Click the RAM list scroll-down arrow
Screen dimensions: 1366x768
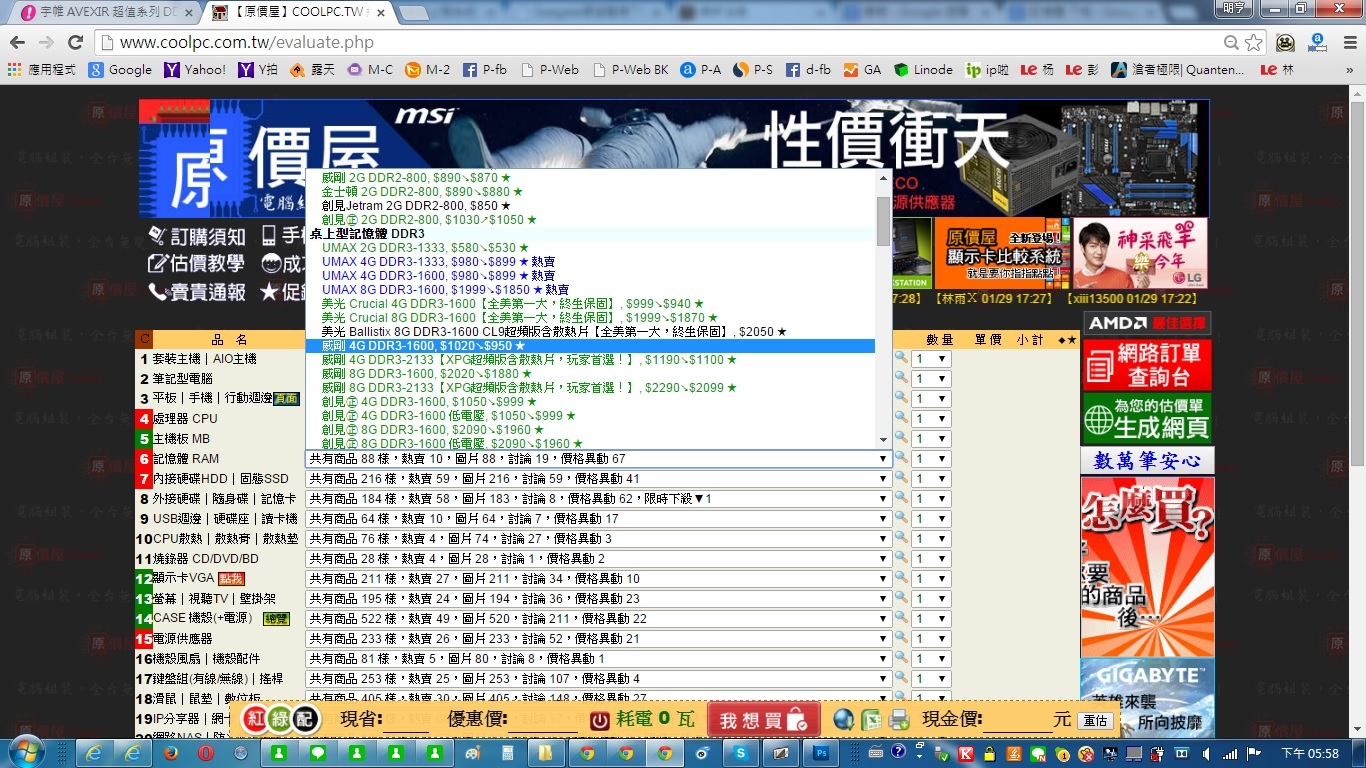click(x=883, y=439)
